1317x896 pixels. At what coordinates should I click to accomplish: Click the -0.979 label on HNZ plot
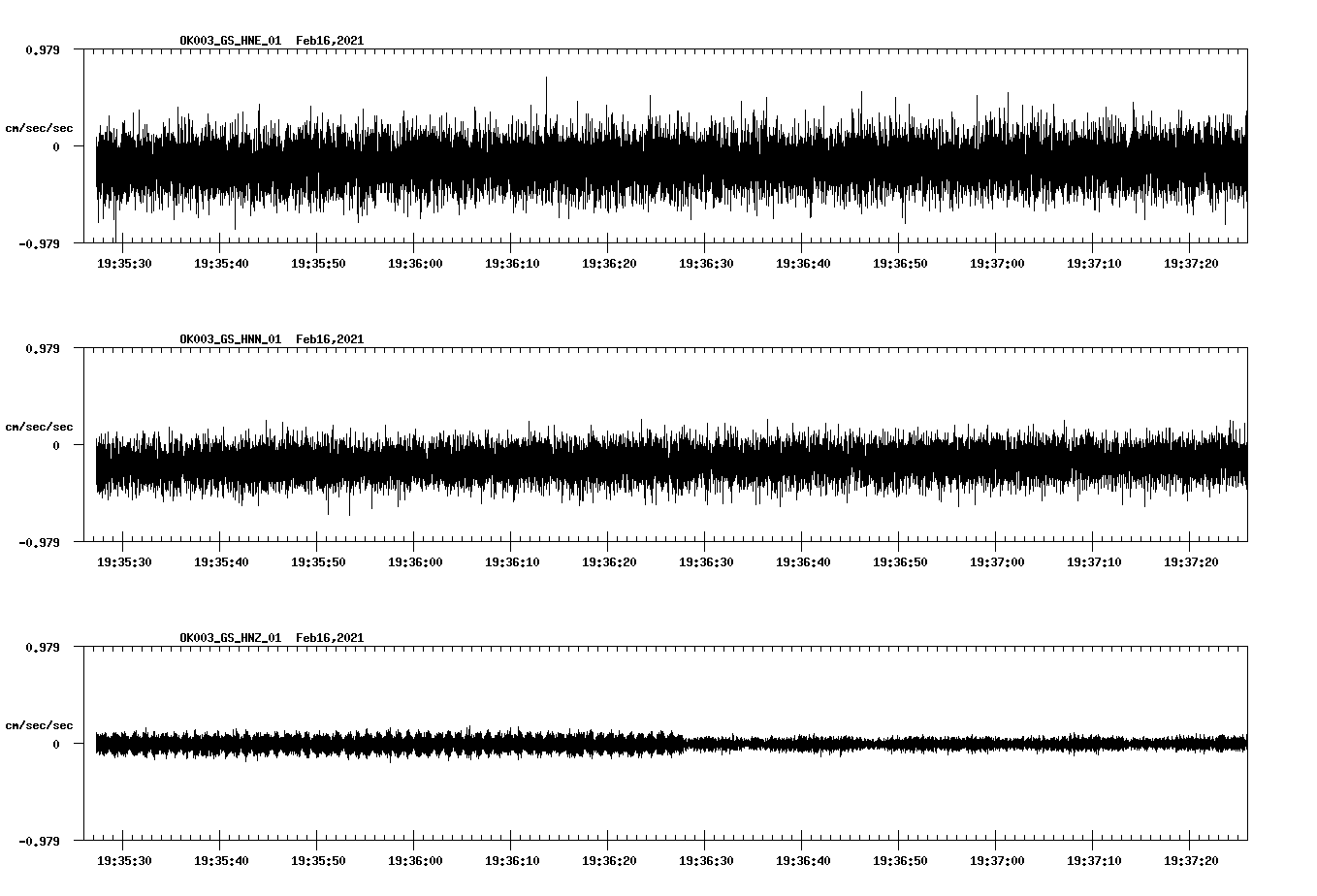(x=41, y=841)
